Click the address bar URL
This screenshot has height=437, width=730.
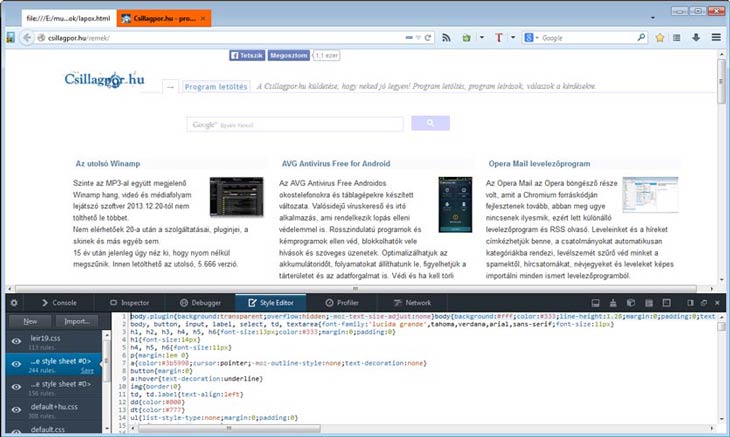click(78, 38)
